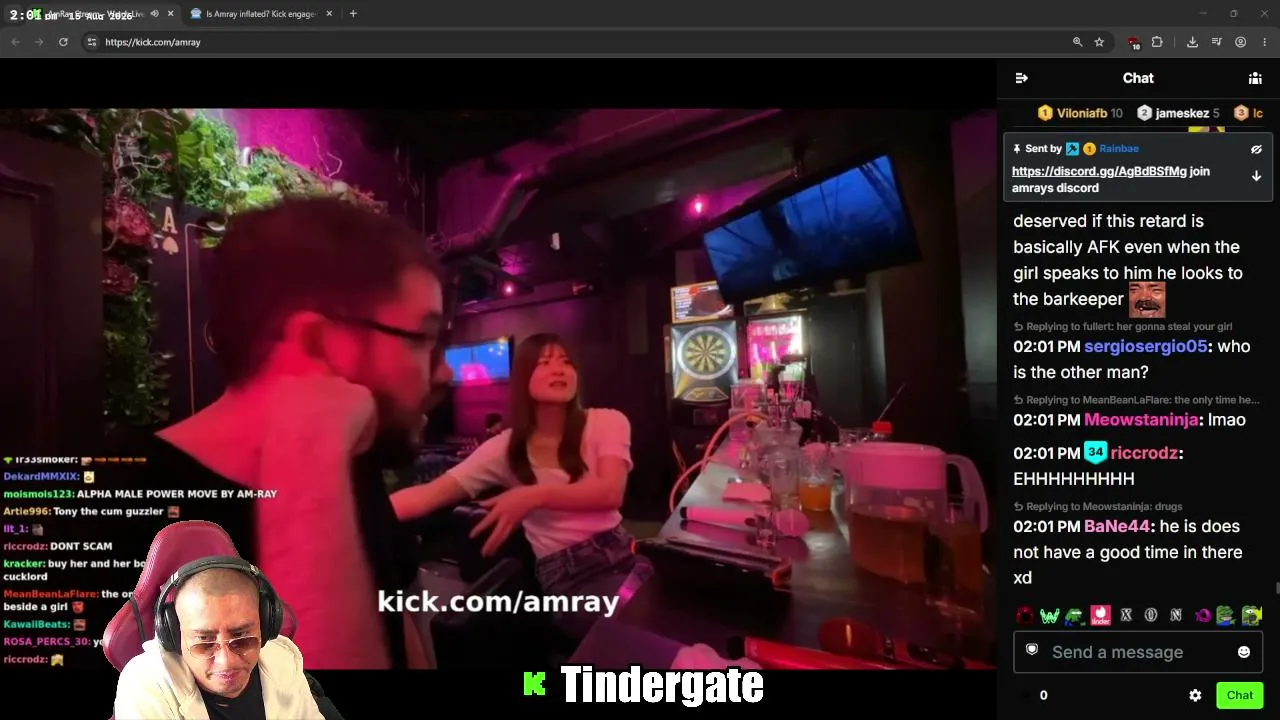The height and width of the screenshot is (720, 1280).
Task: Click the Rainbae username in pinned message
Action: [1119, 149]
